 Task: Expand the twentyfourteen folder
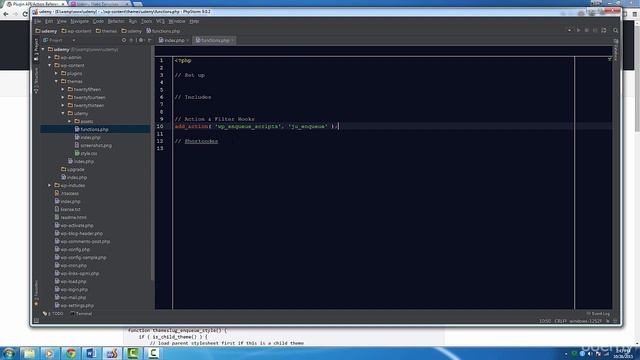tap(63, 98)
